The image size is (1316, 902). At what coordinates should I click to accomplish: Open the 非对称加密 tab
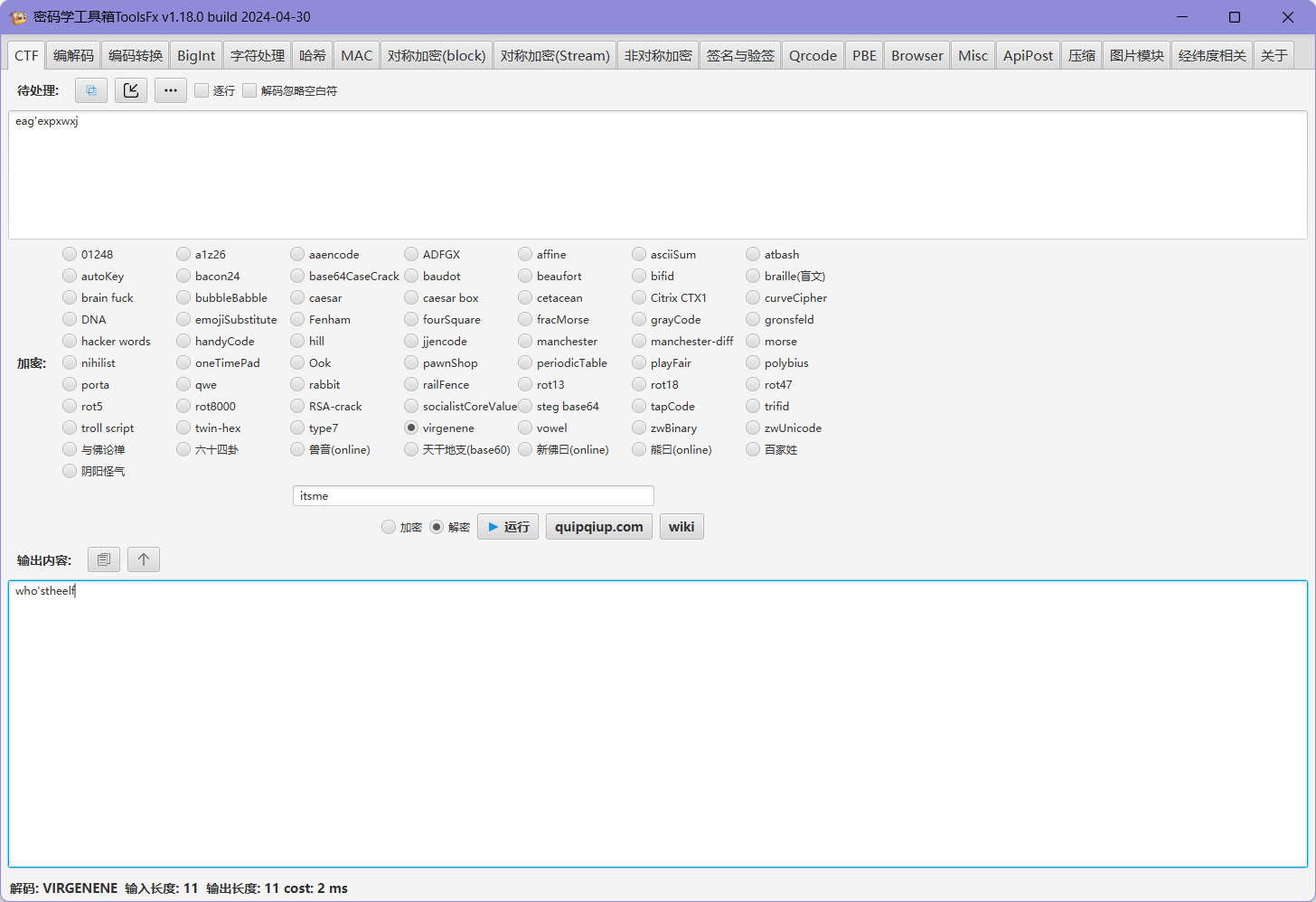658,55
